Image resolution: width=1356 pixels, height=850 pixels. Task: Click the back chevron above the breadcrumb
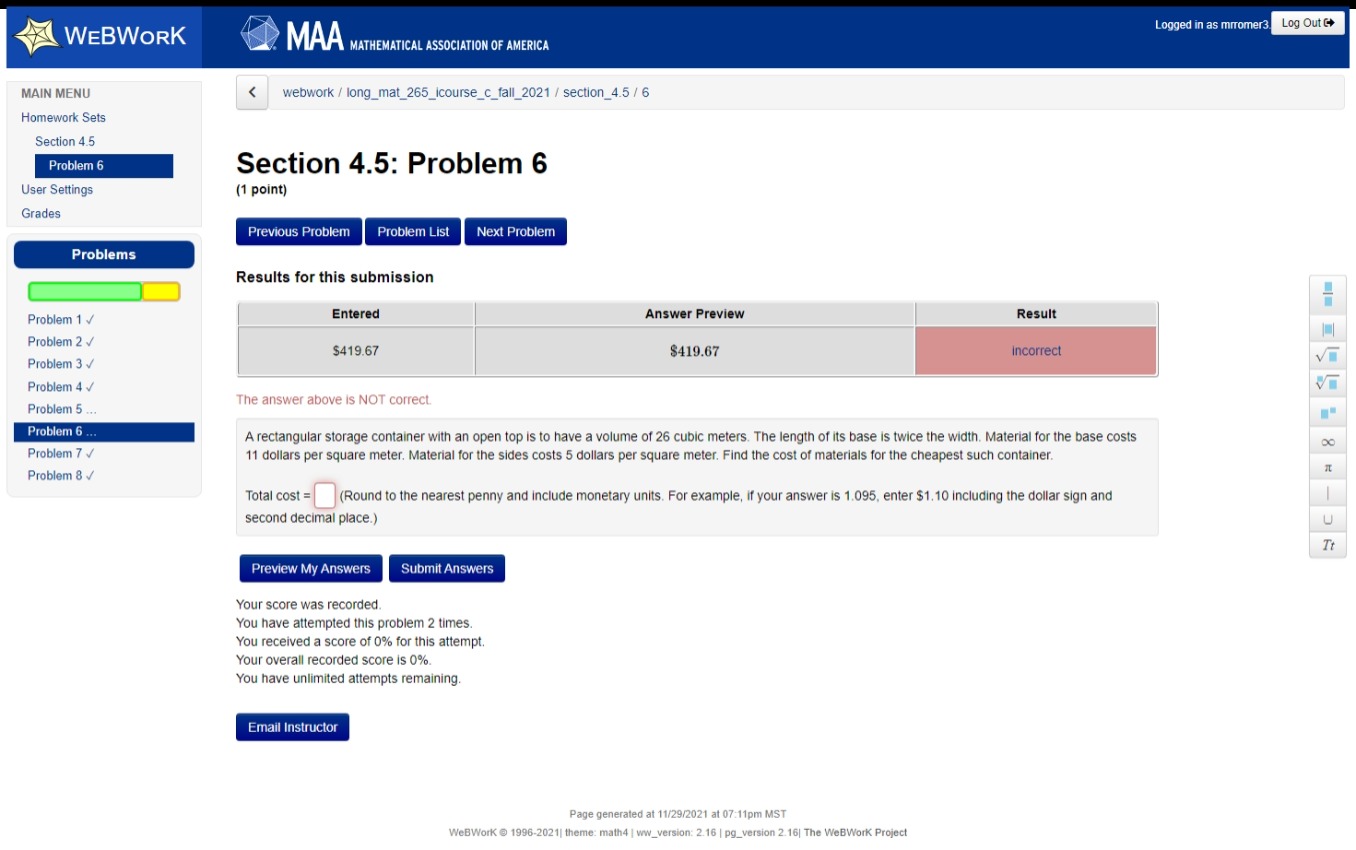pos(251,92)
